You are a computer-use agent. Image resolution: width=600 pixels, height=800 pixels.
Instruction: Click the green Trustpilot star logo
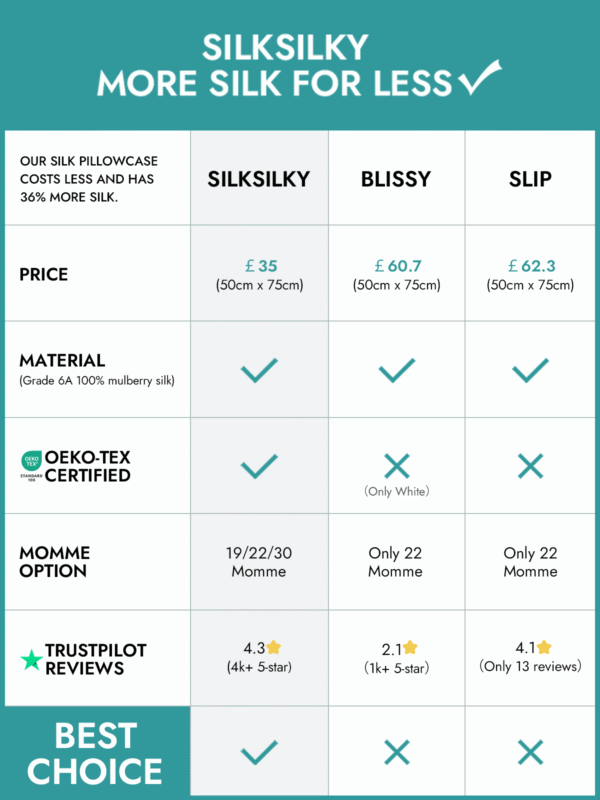32,660
